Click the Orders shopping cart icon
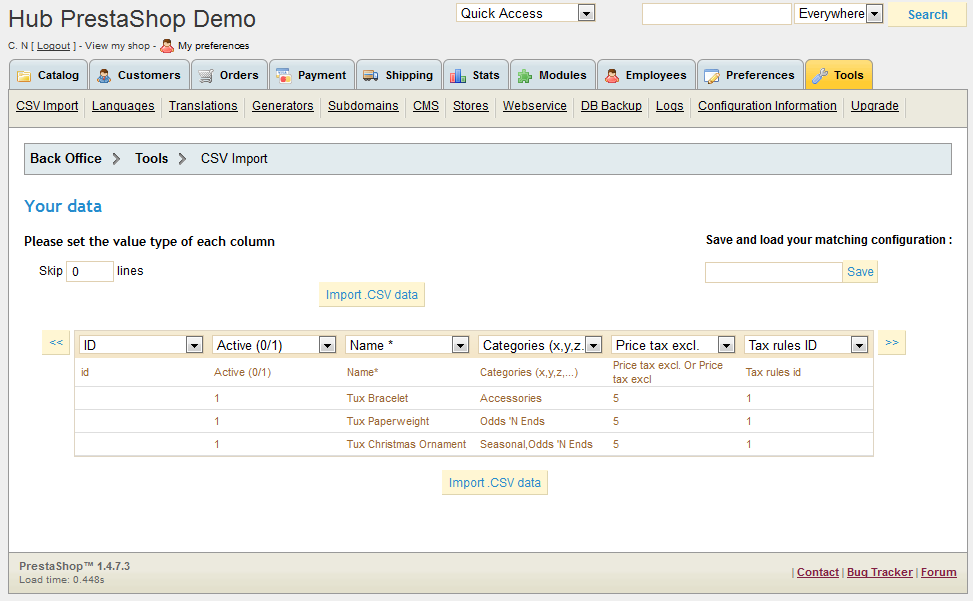The height and width of the screenshot is (601, 973). point(206,76)
